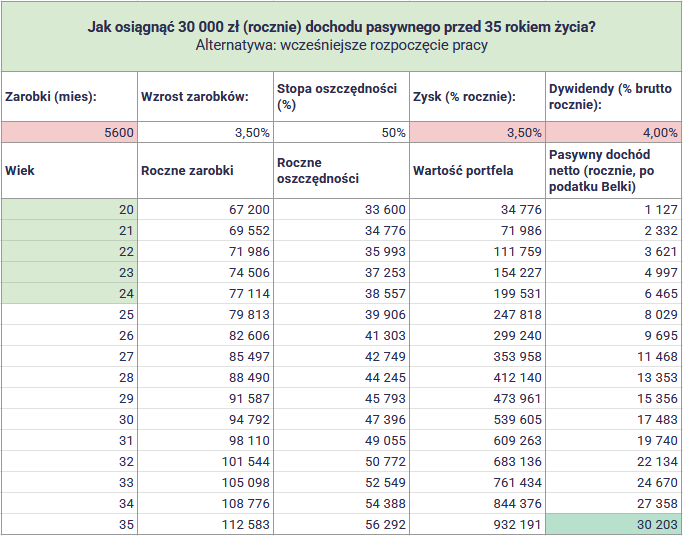Click the age 24 green cell
683x536 pixels.
coord(69,293)
